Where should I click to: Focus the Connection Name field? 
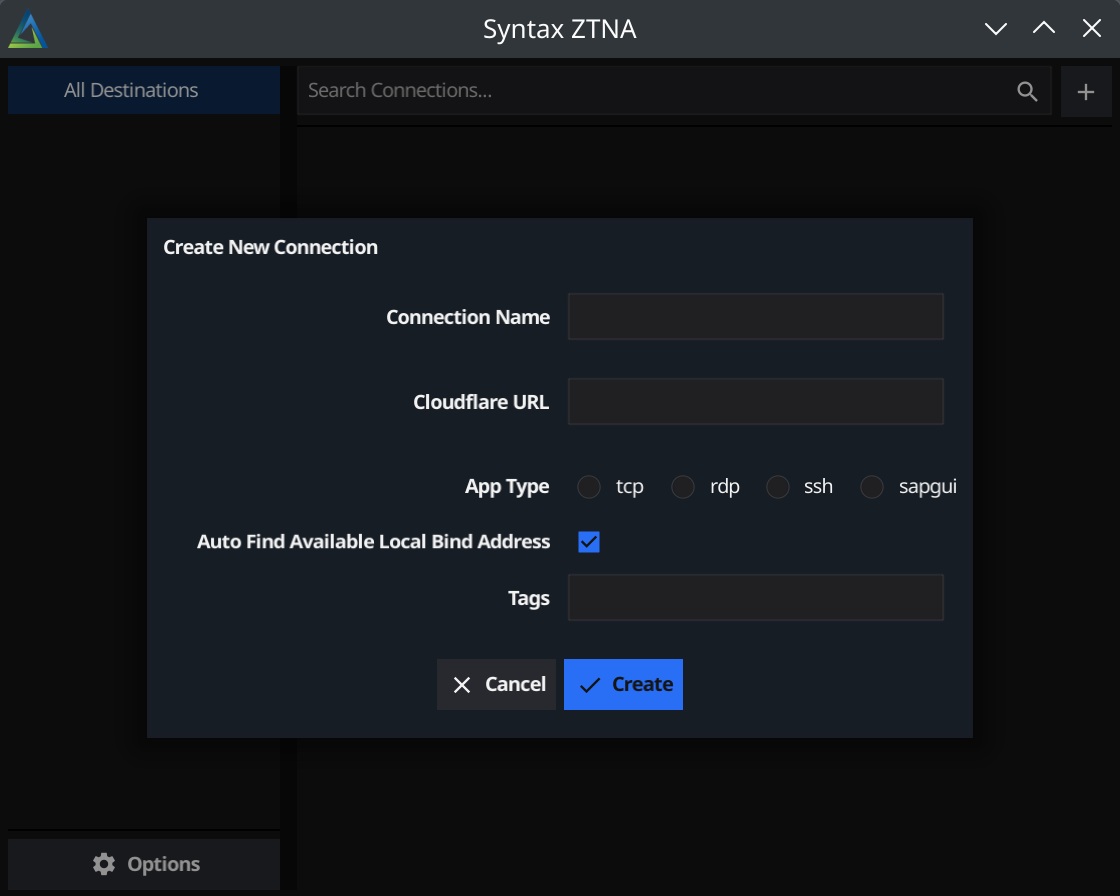[755, 317]
